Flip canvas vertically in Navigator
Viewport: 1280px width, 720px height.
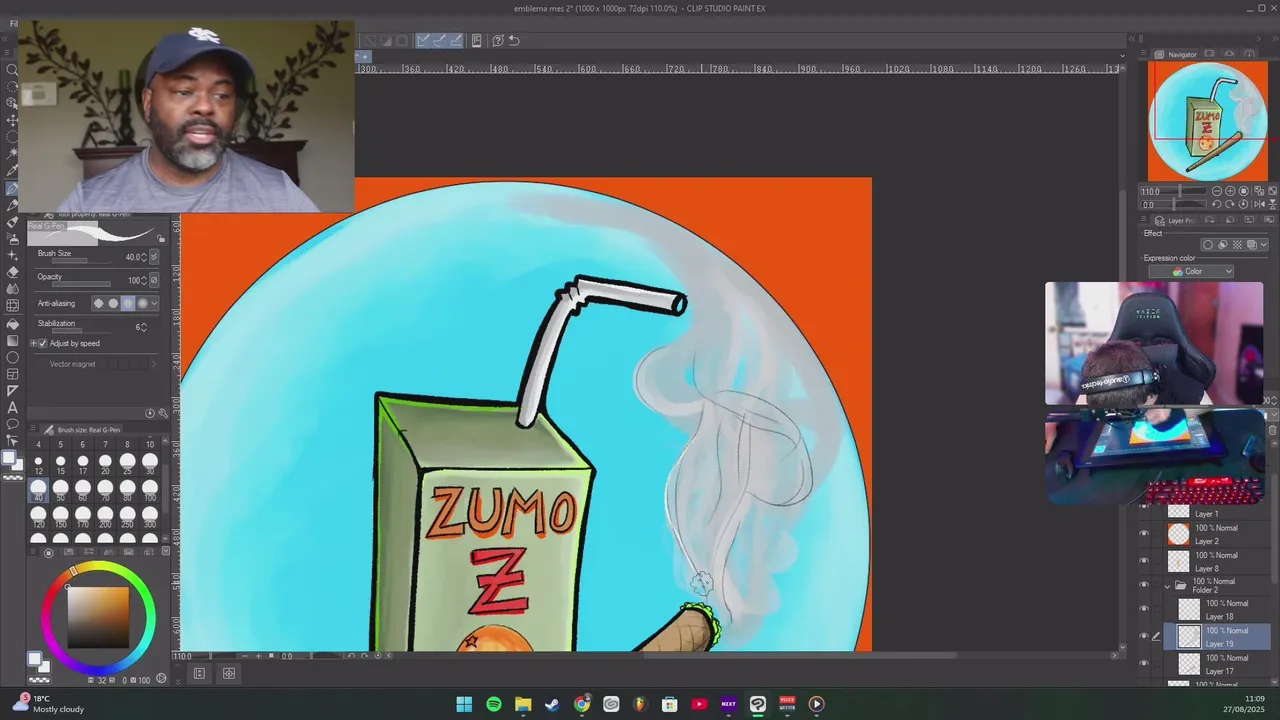click(1273, 204)
